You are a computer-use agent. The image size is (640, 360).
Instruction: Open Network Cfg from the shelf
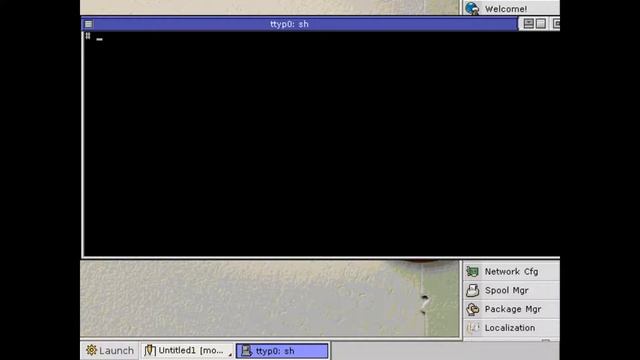click(512, 271)
